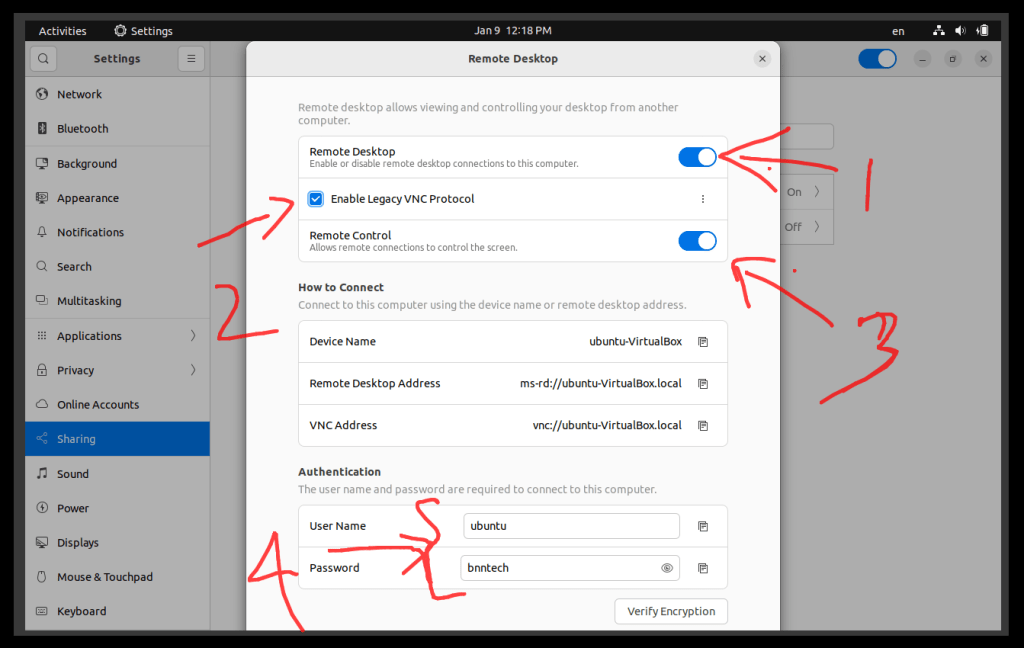Copy the VNC Address

click(703, 426)
